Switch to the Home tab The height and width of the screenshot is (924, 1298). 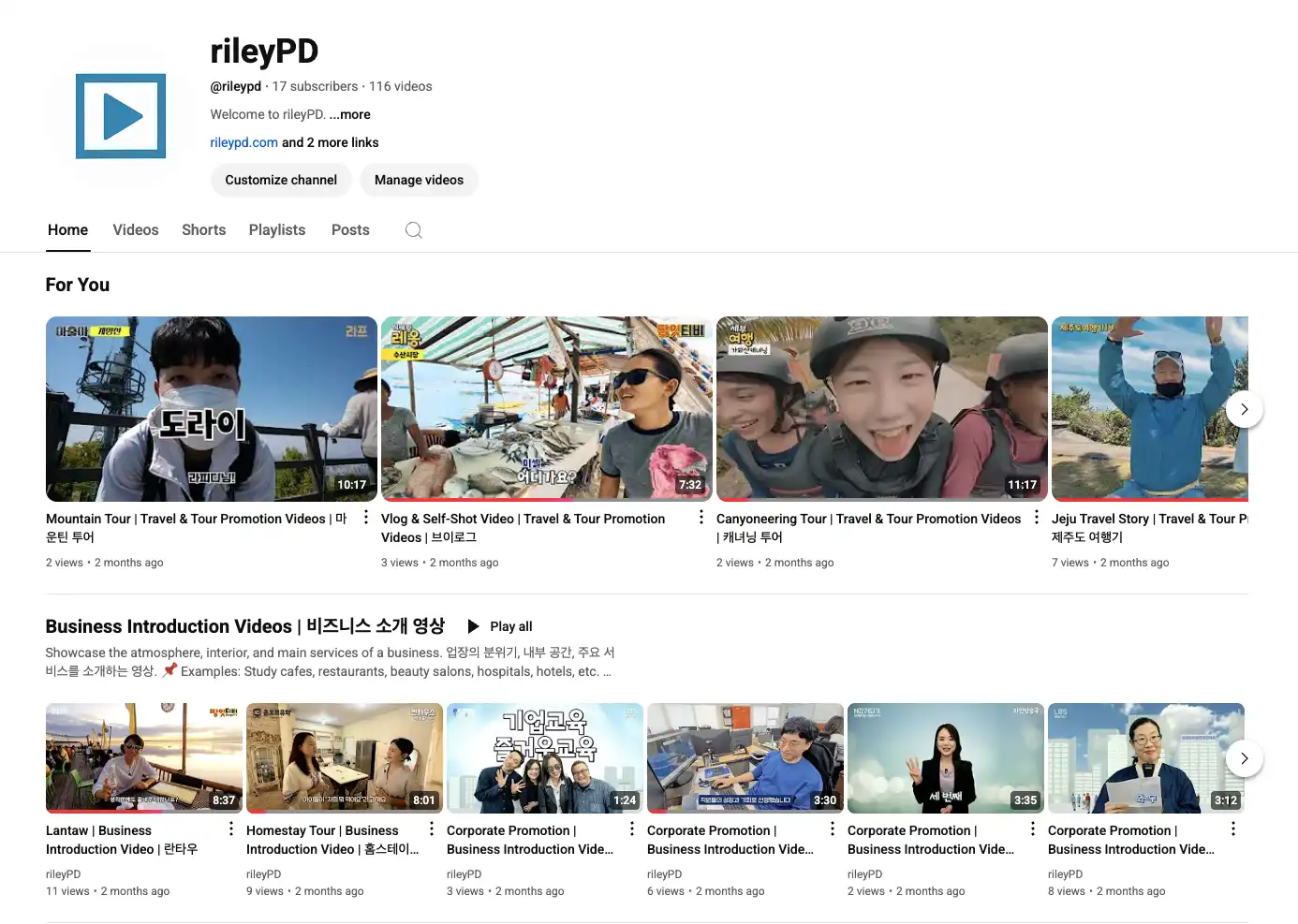point(67,230)
